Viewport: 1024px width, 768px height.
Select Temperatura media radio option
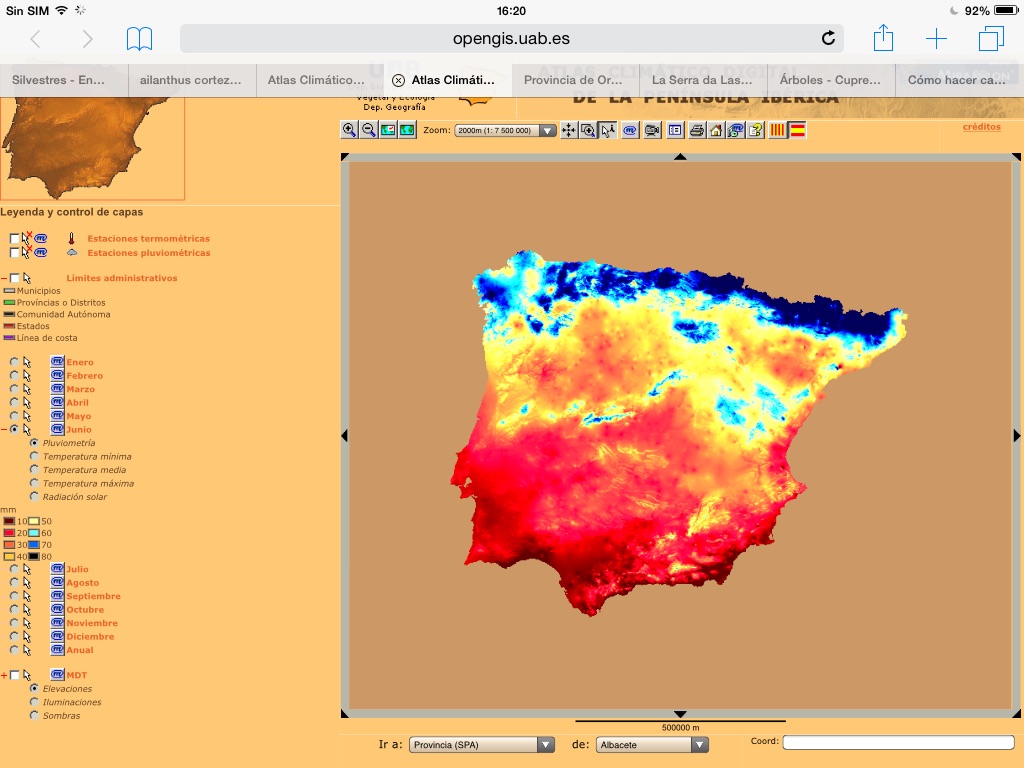click(x=34, y=469)
